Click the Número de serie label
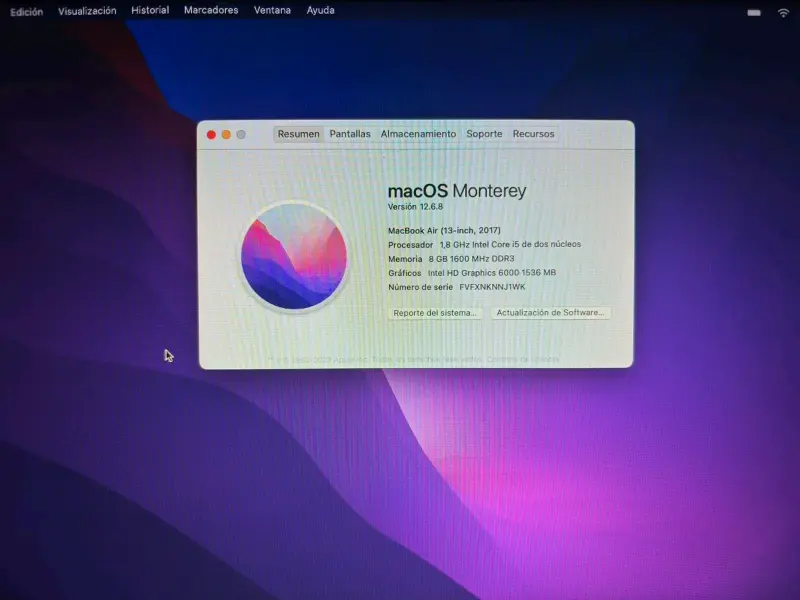This screenshot has width=800, height=600. point(420,287)
